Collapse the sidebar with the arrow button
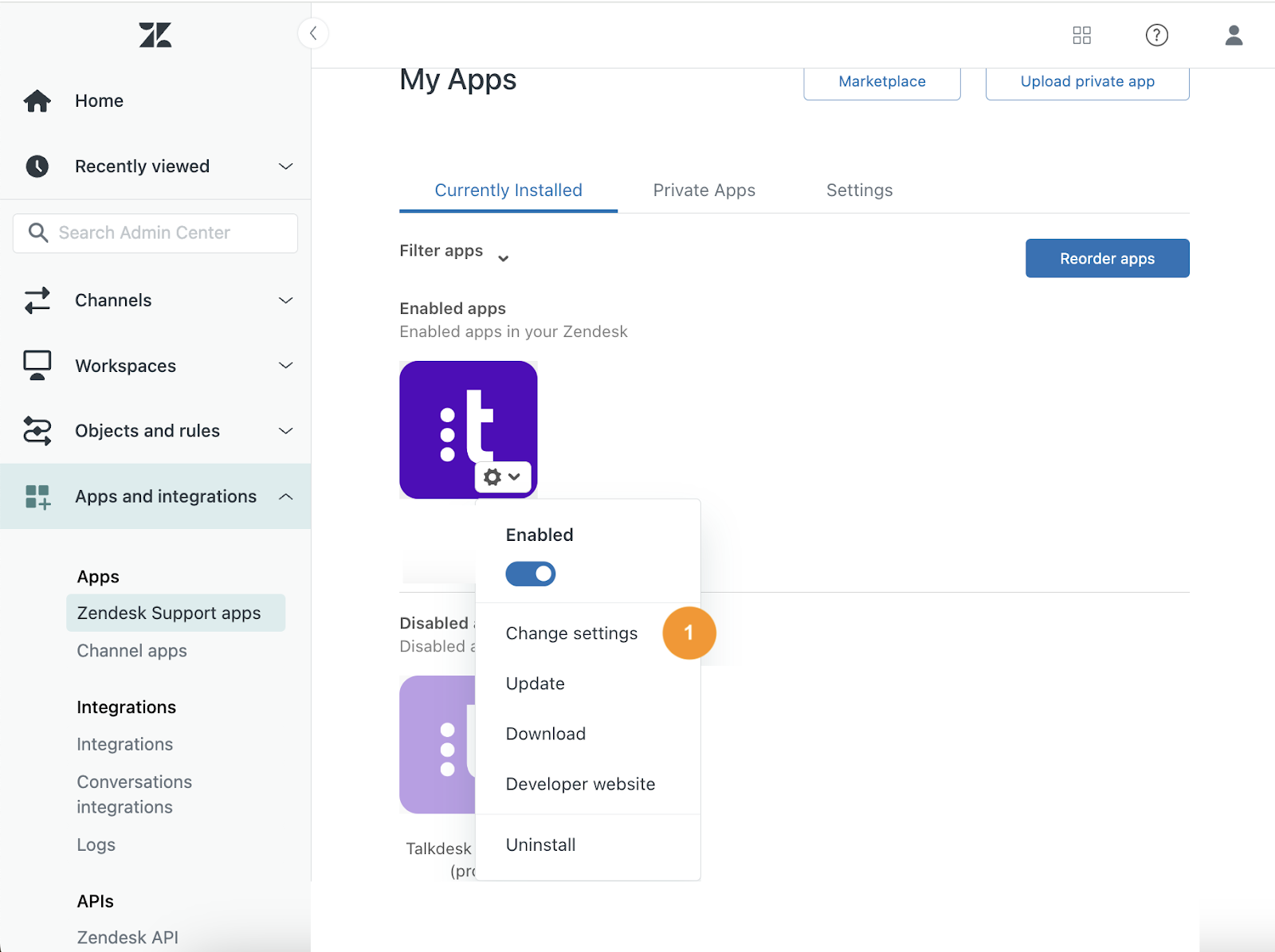 (x=313, y=33)
